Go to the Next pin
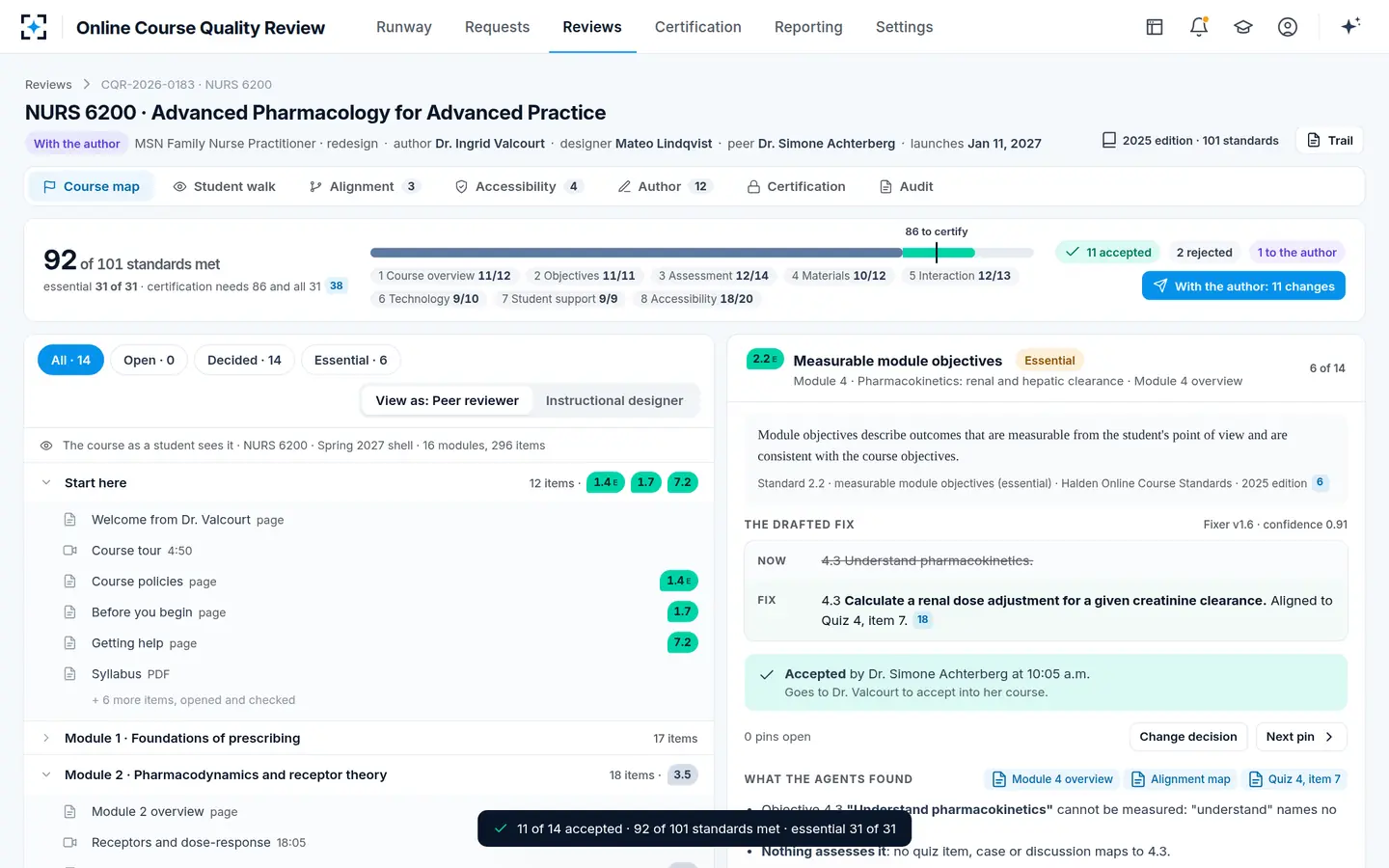 point(1301,737)
